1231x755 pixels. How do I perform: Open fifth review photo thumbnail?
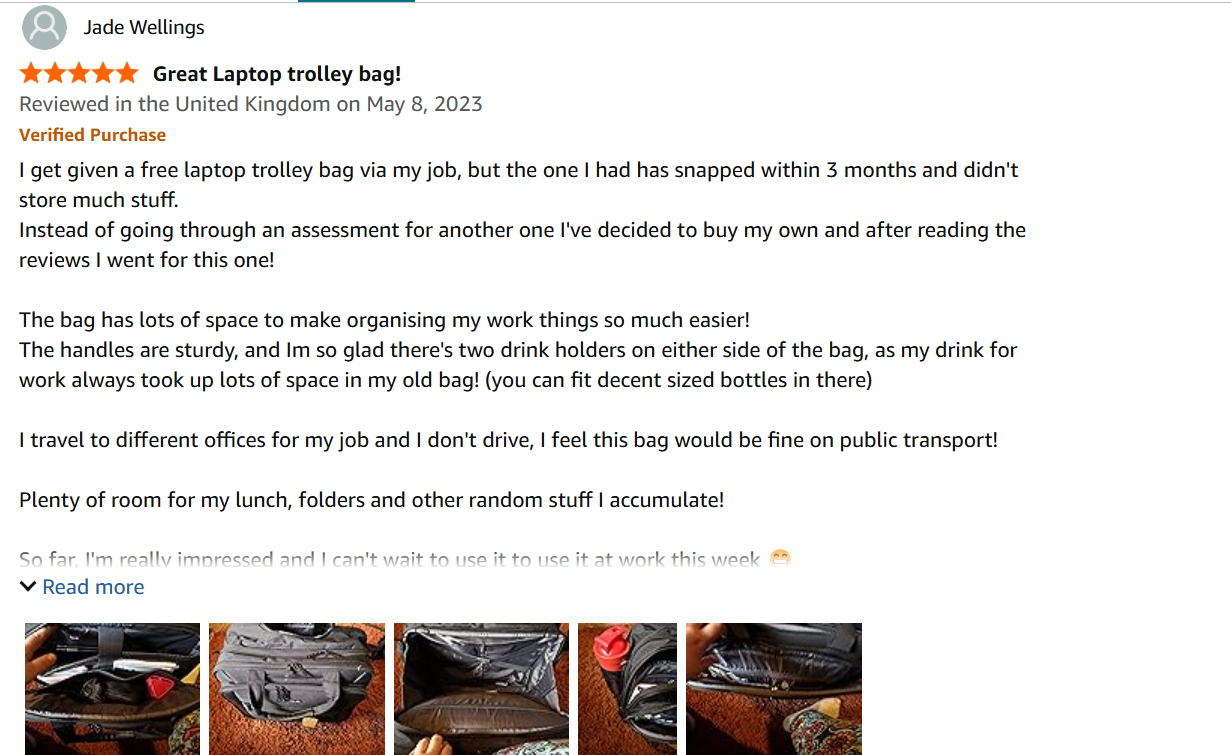(774, 688)
